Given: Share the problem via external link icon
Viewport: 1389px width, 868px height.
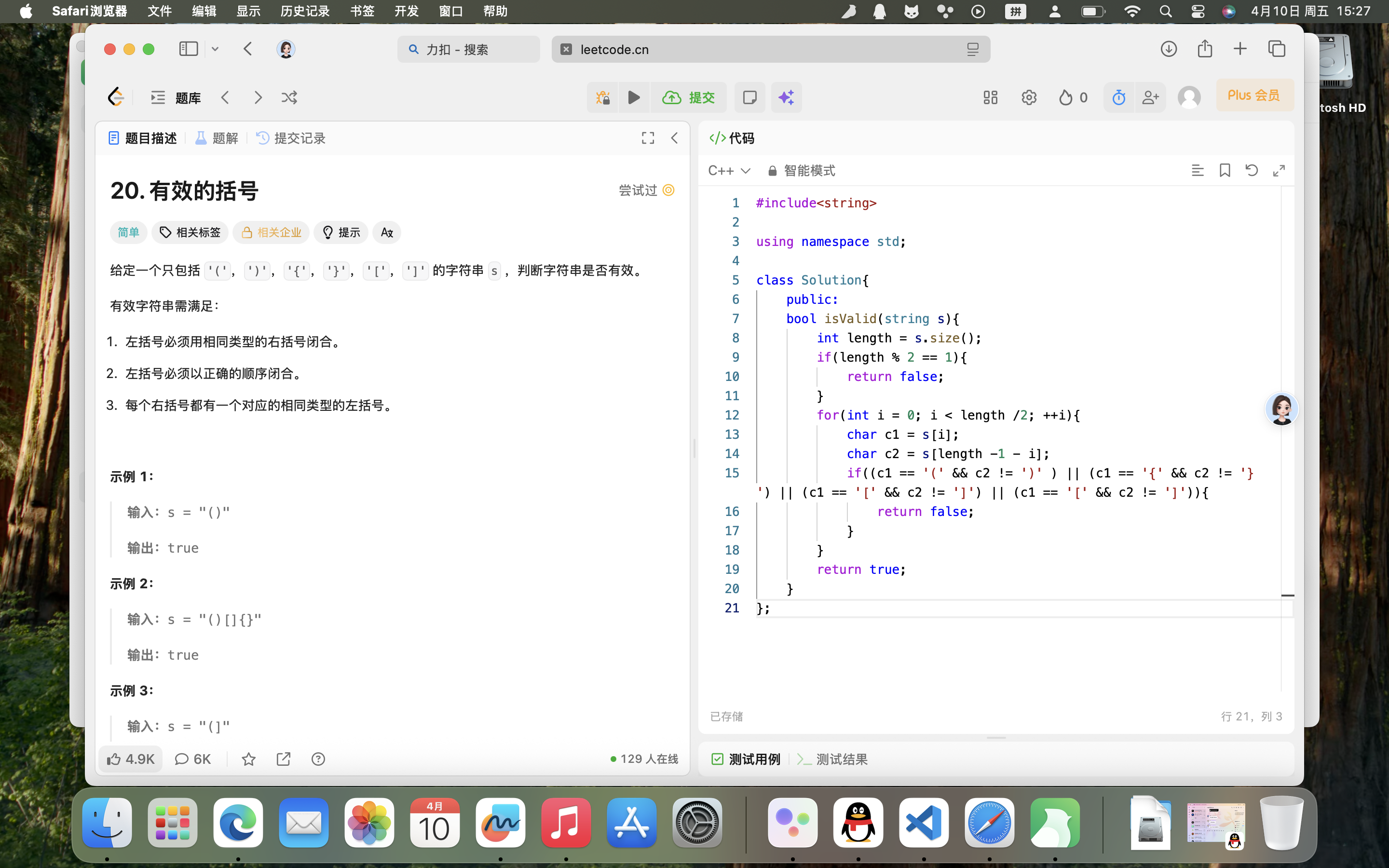Looking at the screenshot, I should [284, 759].
